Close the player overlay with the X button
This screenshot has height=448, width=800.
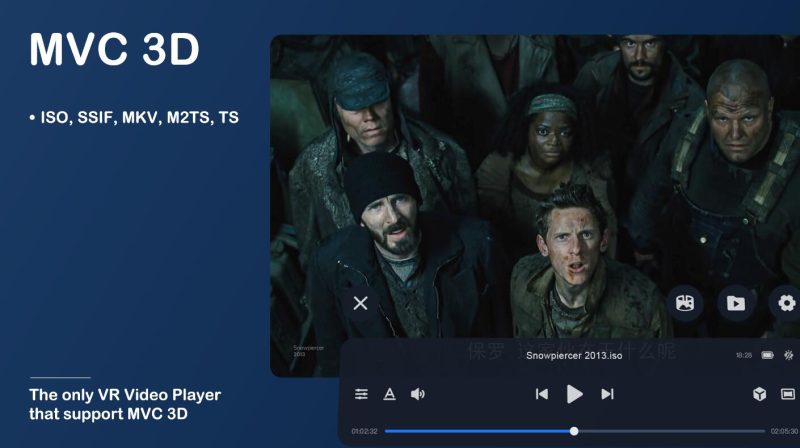click(x=360, y=303)
